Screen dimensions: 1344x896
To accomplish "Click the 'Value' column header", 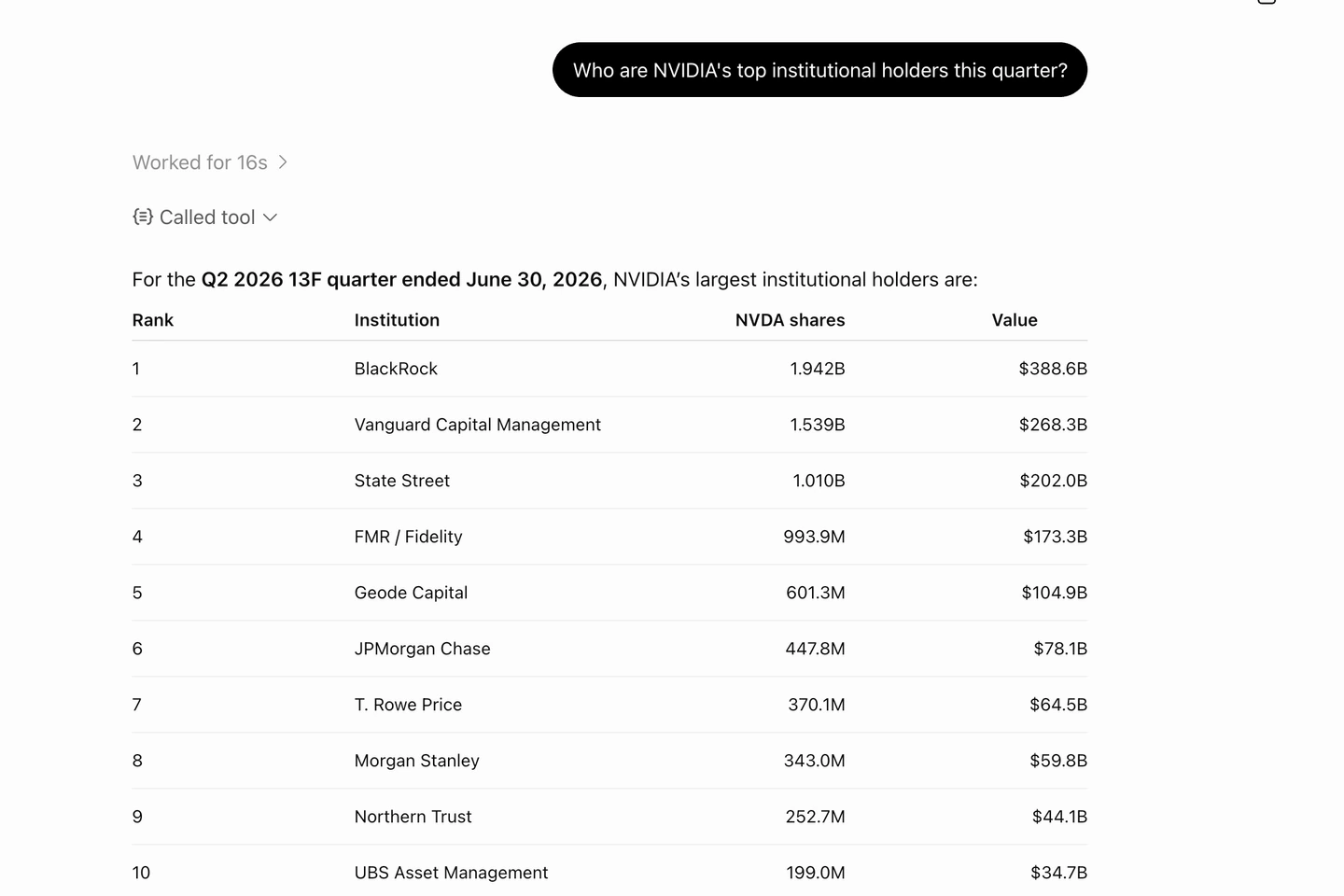I will tap(1015, 320).
